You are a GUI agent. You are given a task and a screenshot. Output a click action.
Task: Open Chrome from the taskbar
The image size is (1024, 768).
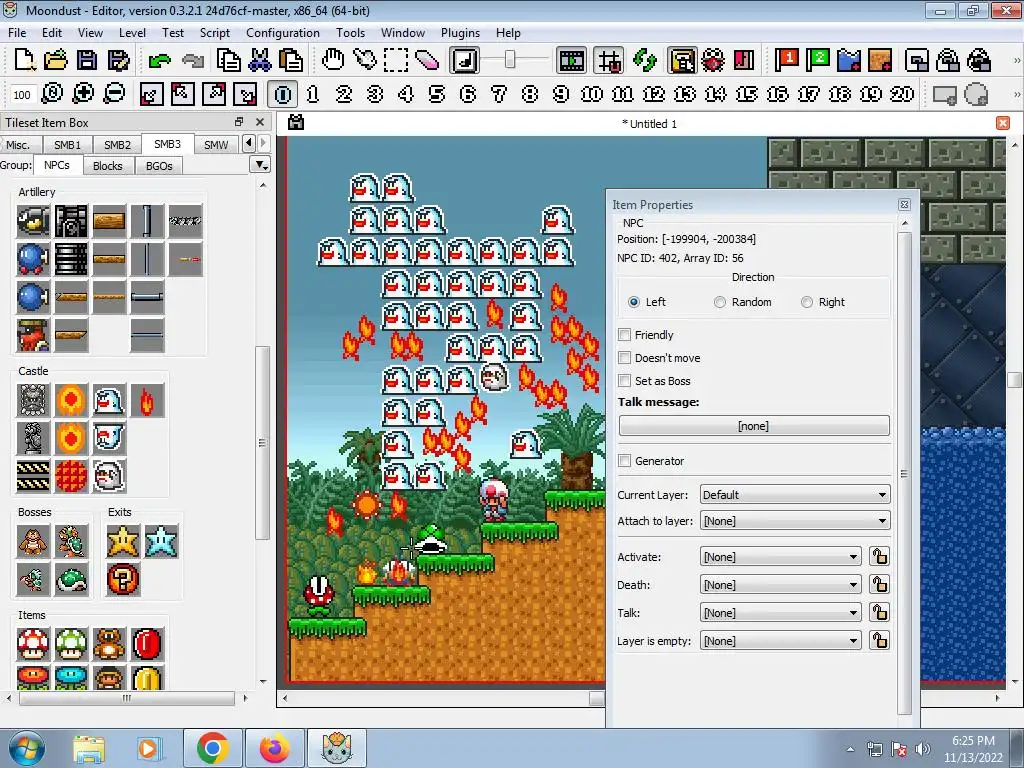[212, 748]
